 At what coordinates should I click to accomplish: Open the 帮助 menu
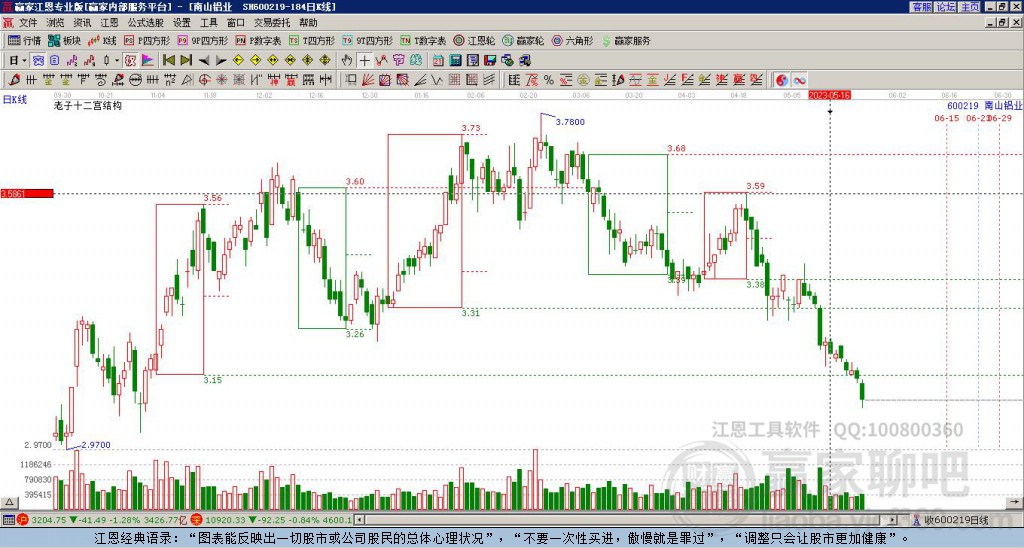(308, 23)
